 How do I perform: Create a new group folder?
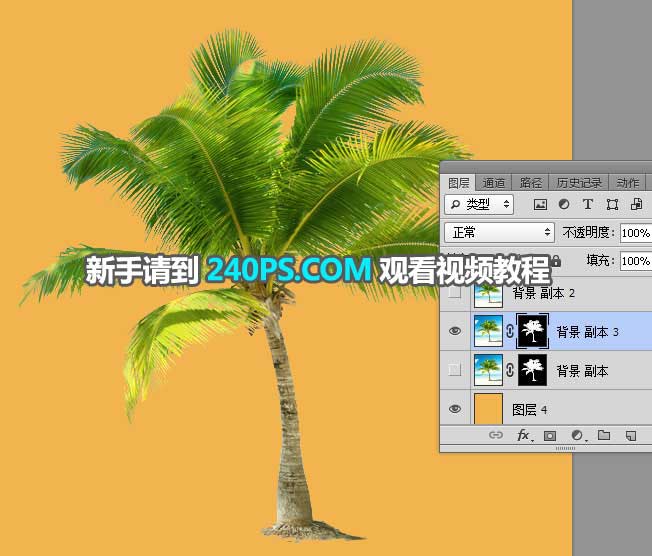pyautogui.click(x=604, y=435)
